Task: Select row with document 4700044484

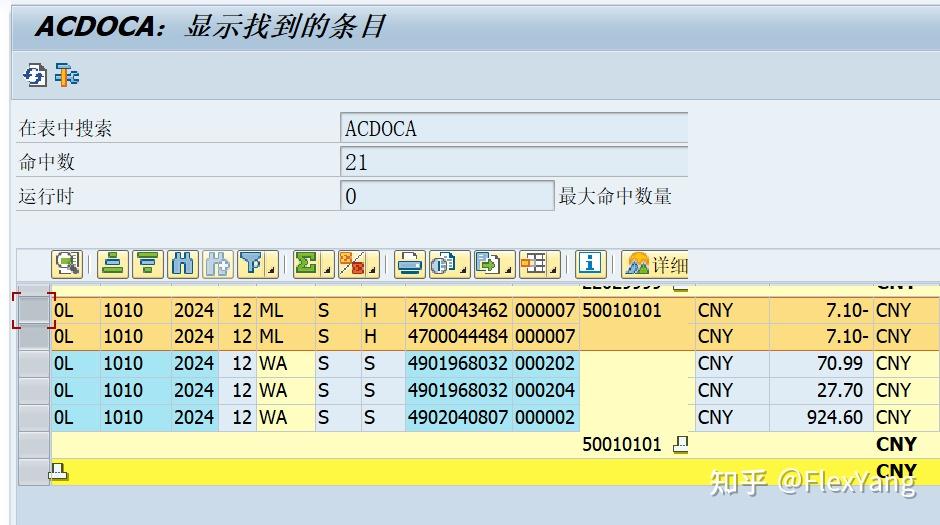Action: 34,337
